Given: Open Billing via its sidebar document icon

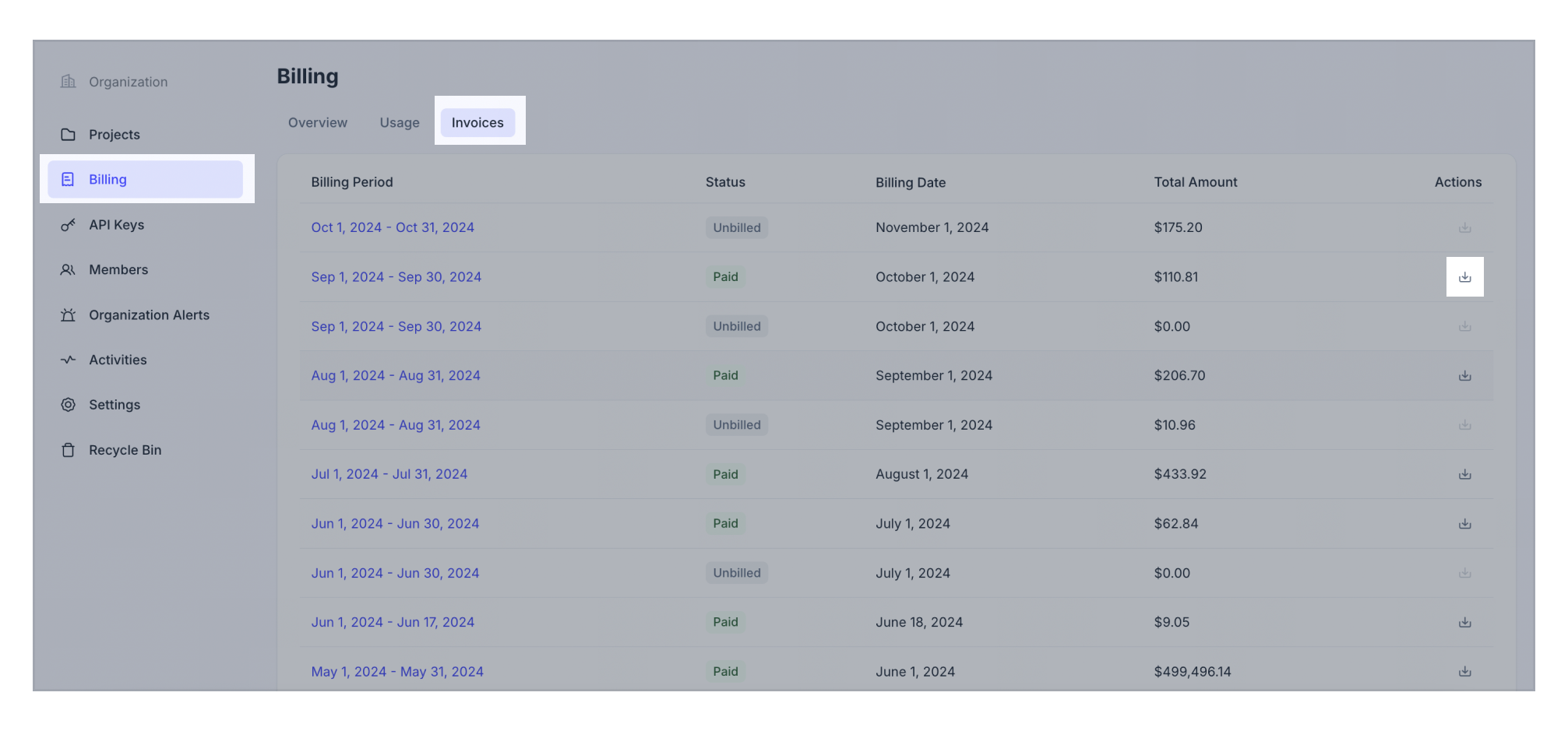Looking at the screenshot, I should [69, 179].
